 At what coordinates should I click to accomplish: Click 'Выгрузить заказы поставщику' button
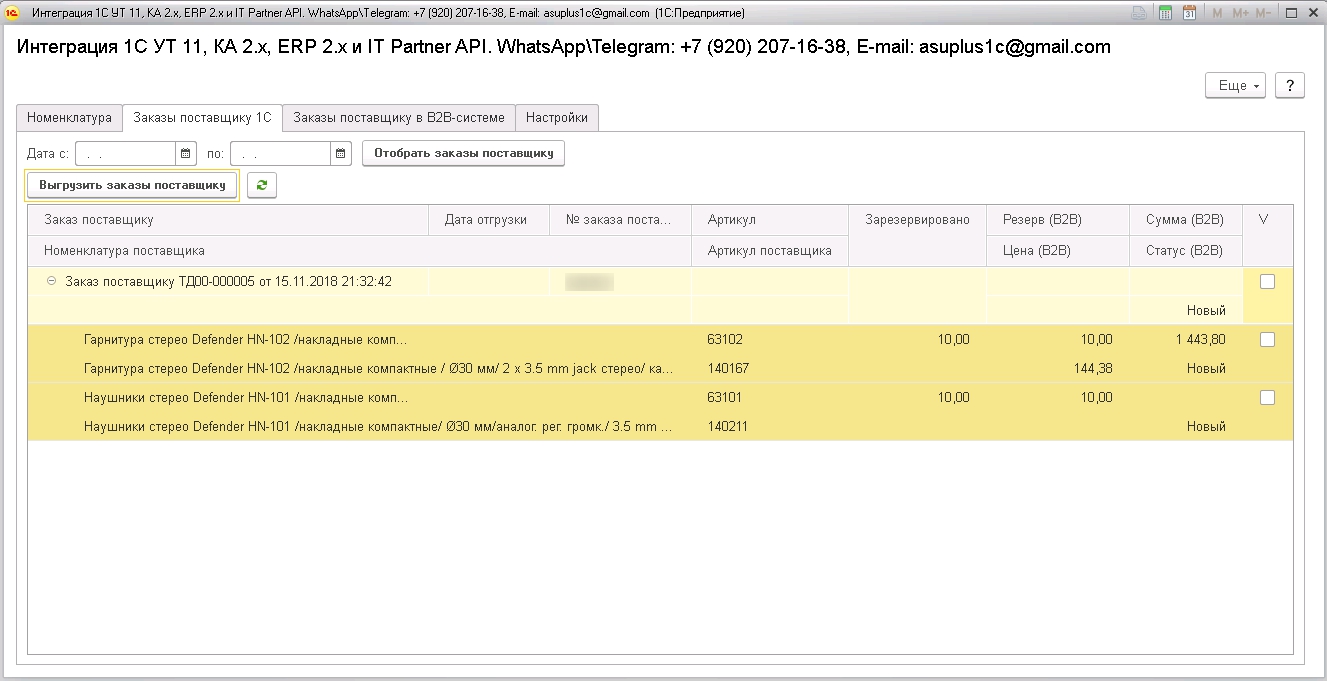132,185
